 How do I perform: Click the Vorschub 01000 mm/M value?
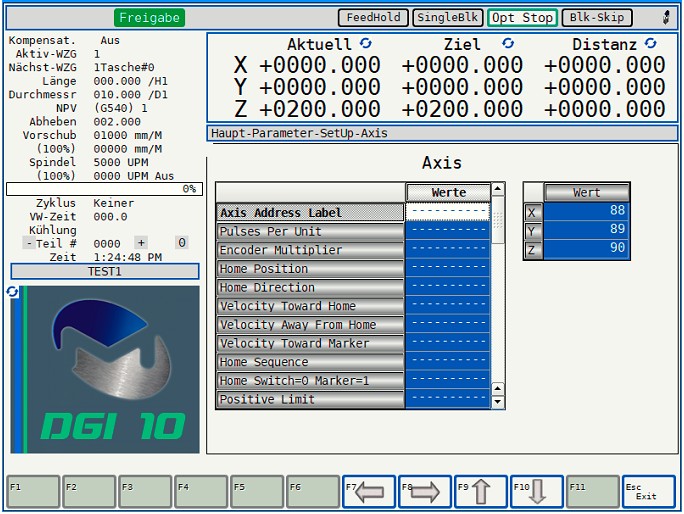point(128,135)
